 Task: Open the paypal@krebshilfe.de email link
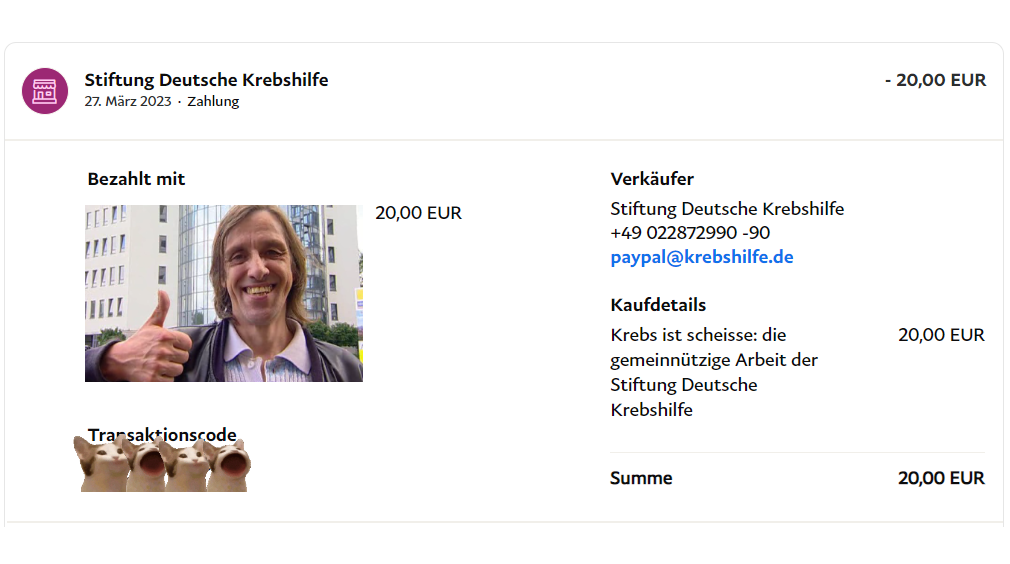pos(701,257)
